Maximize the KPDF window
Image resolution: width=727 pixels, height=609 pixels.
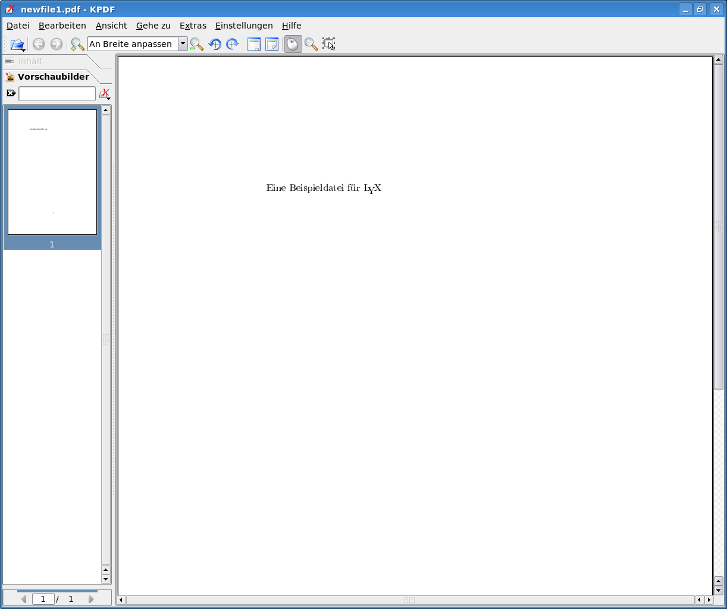(700, 9)
